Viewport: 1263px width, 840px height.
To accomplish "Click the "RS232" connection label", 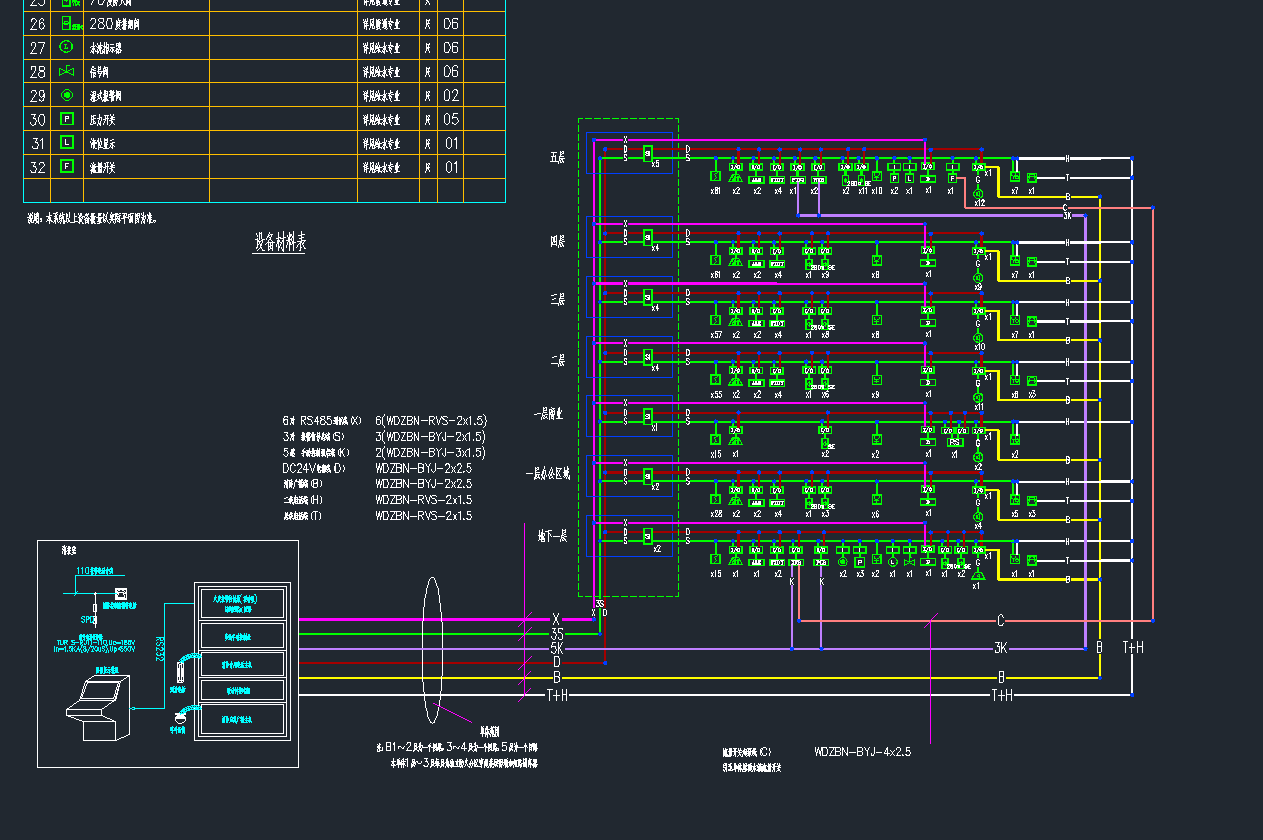I will pos(159,648).
